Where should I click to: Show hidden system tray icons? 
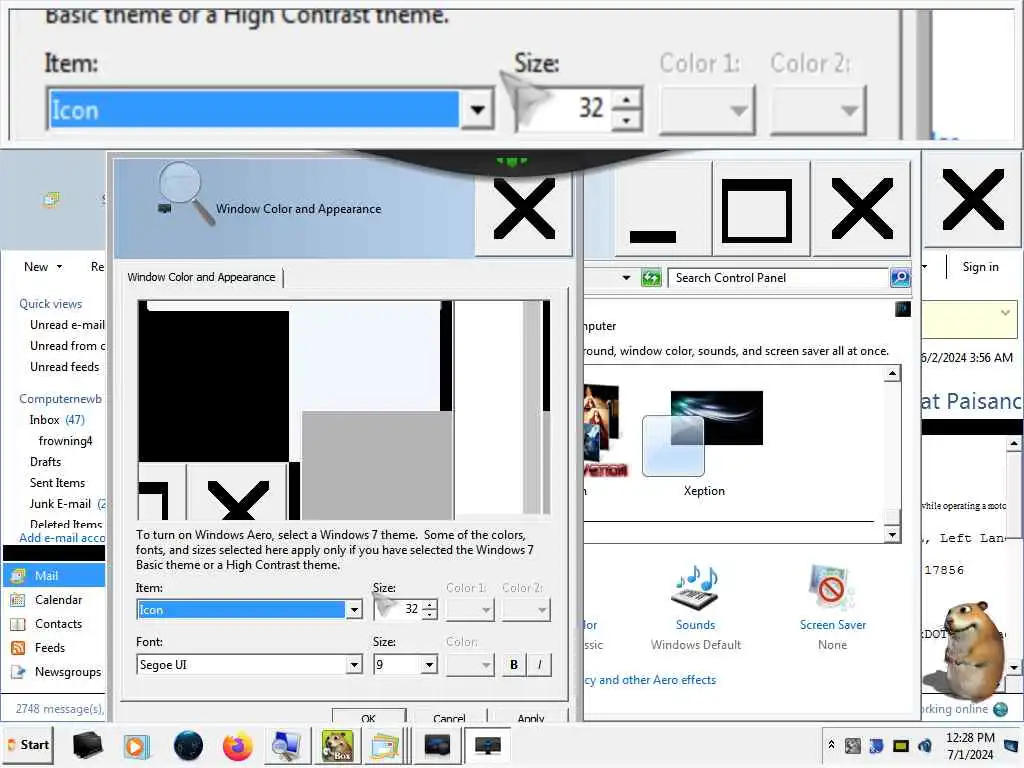831,744
